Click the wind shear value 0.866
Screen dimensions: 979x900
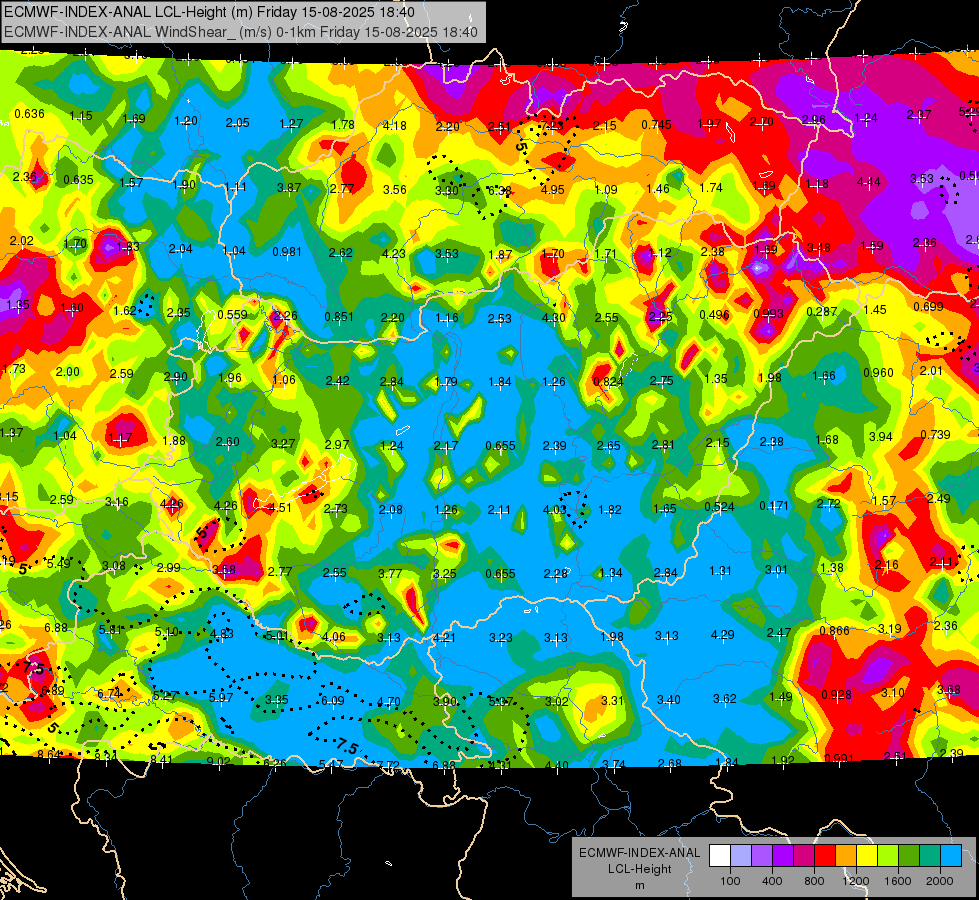coord(834,631)
